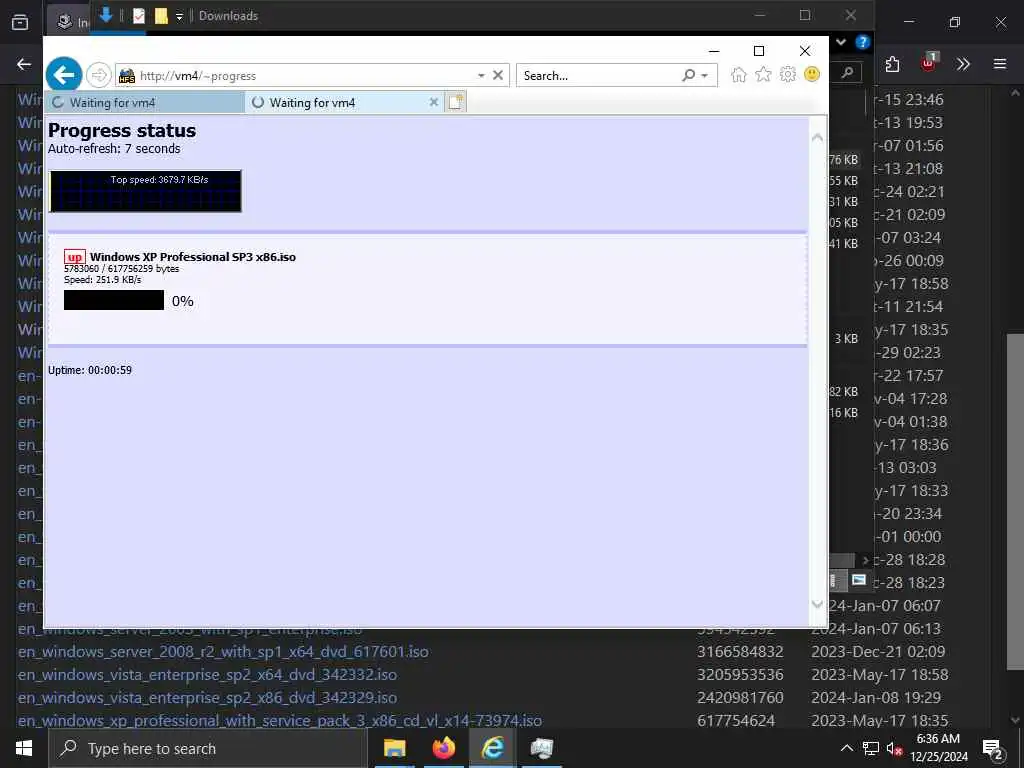Click the red 'up' badge beside the file
The width and height of the screenshot is (1024, 768).
click(x=75, y=257)
